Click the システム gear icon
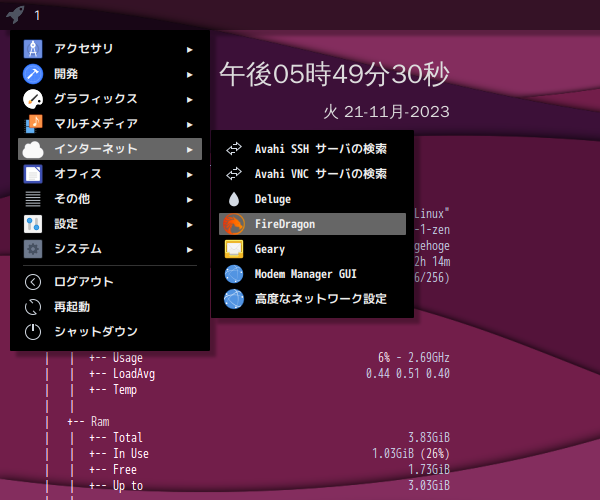Screen dimensions: 600x500 (33, 249)
